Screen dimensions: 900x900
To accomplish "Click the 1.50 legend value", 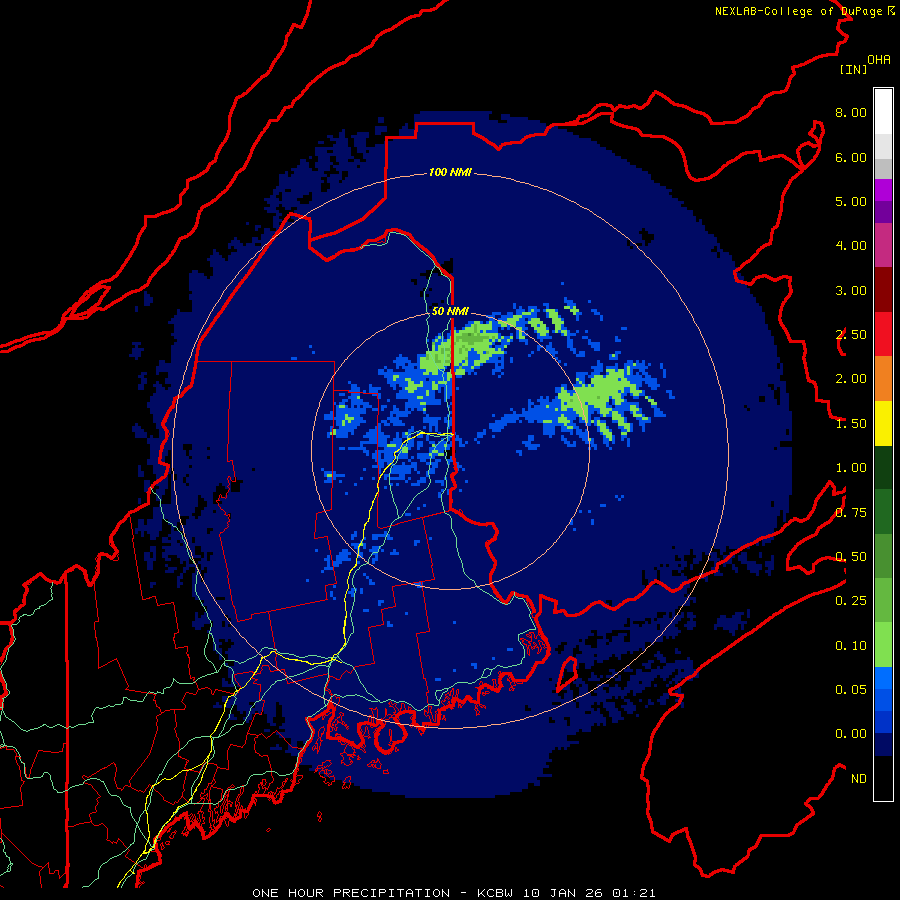I will pos(851,424).
